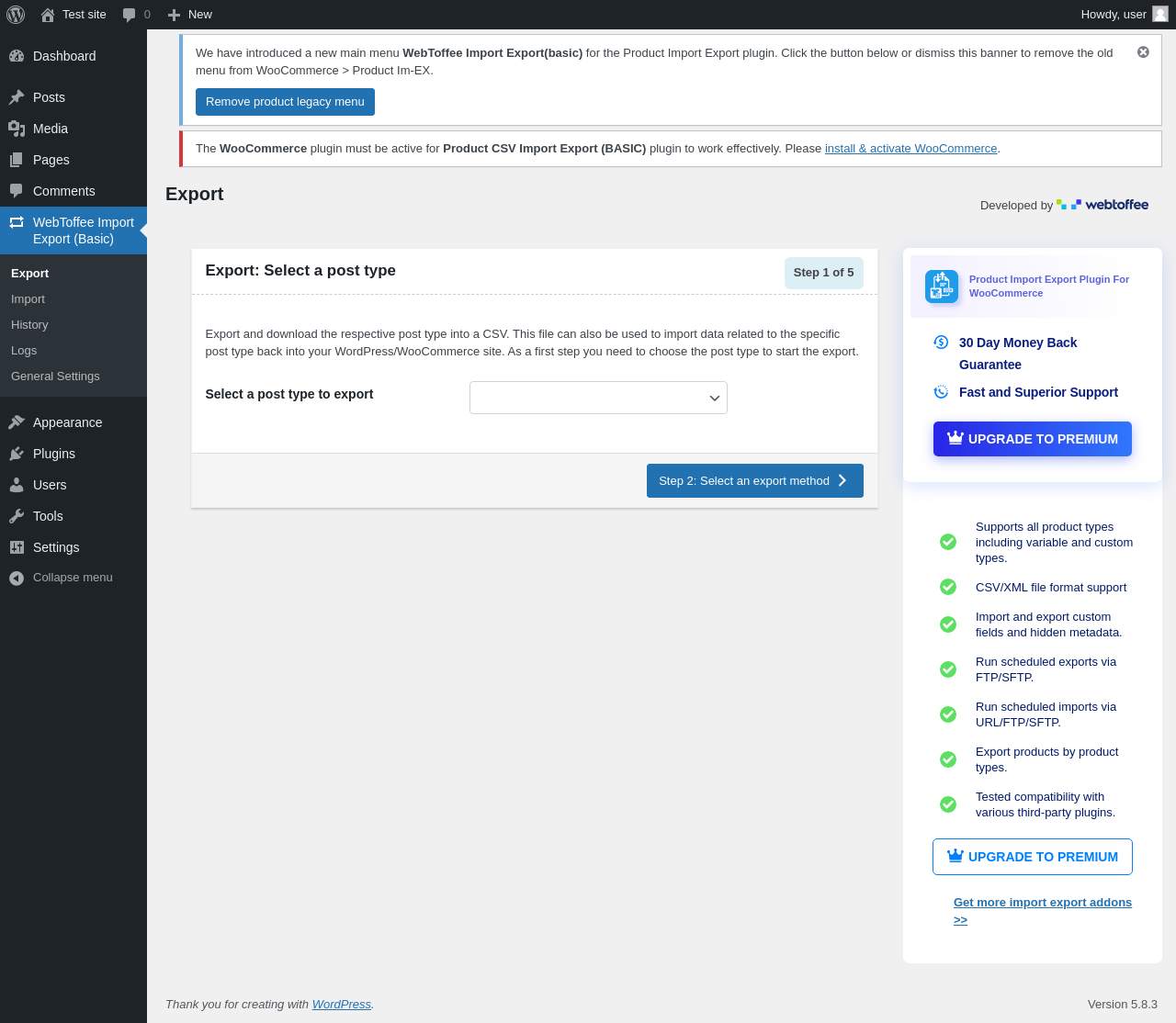Open Get more import export addons link
This screenshot has width=1176, height=1023.
(1043, 911)
